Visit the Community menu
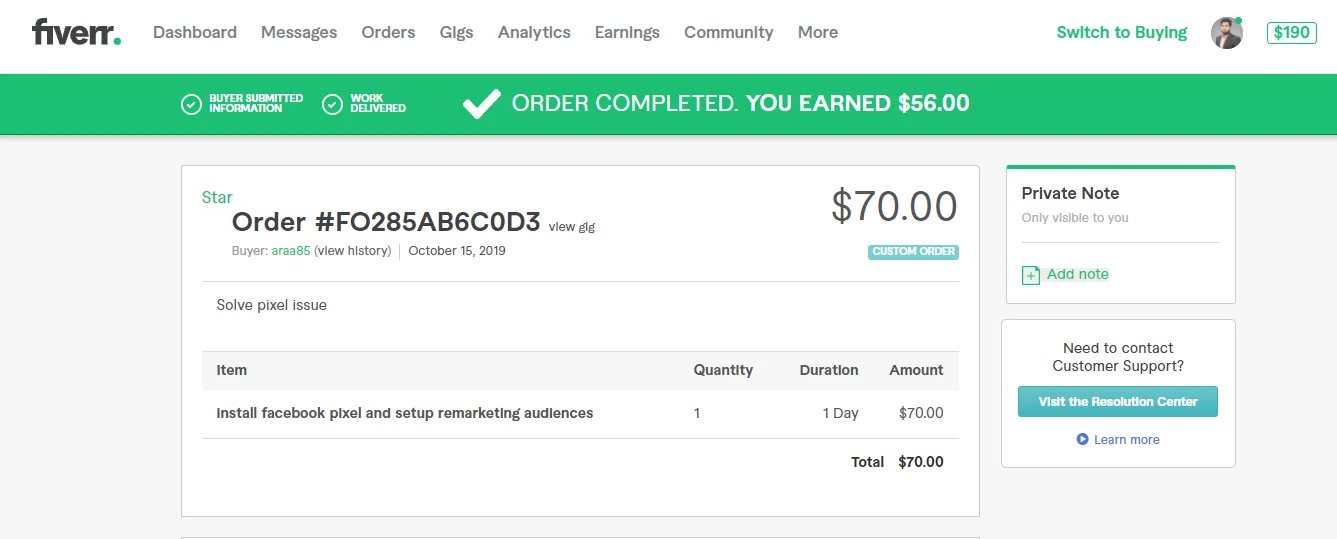Screen dimensions: 1337x539 tap(728, 33)
